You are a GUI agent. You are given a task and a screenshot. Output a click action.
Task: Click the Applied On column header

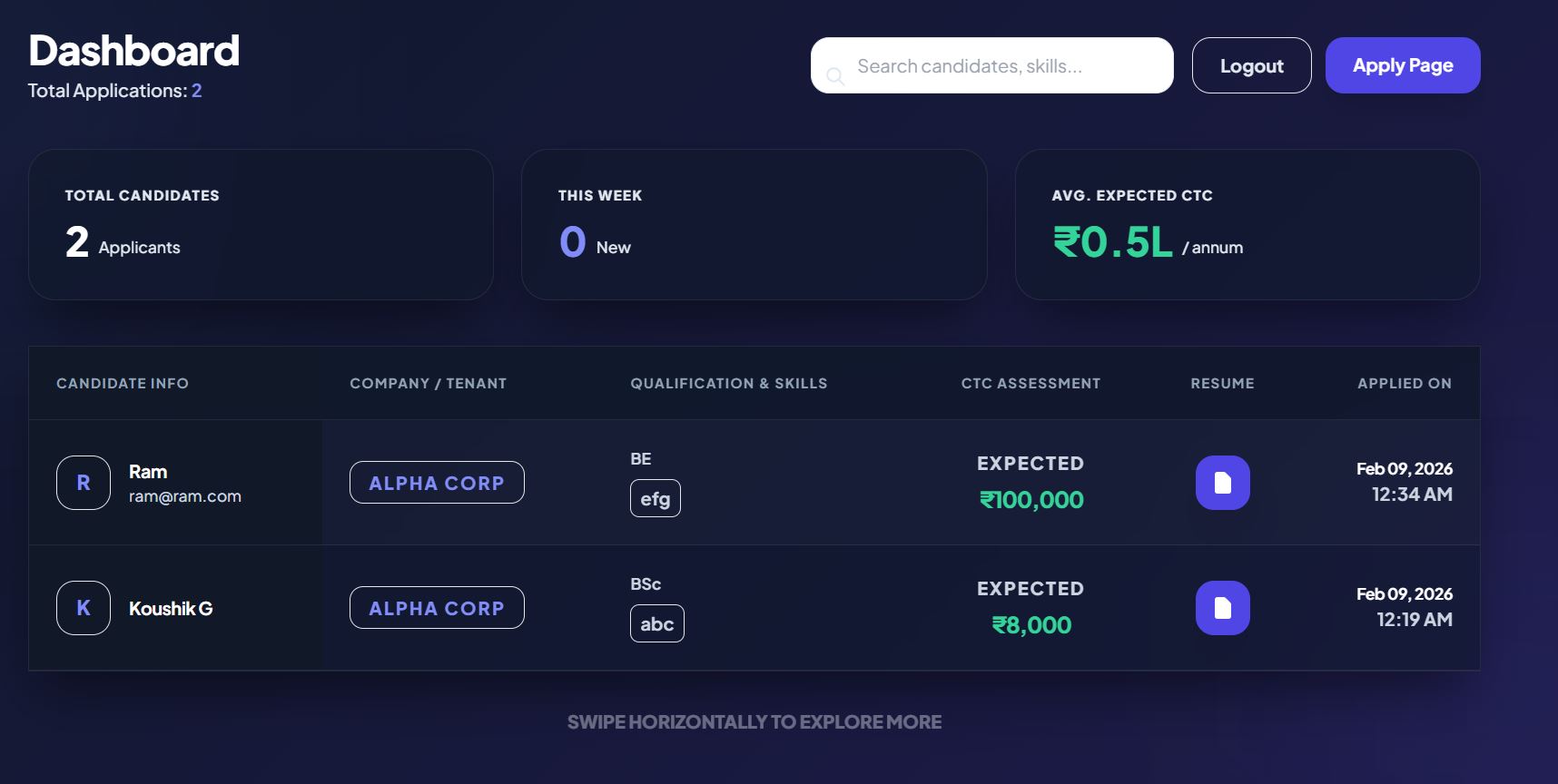pos(1404,383)
